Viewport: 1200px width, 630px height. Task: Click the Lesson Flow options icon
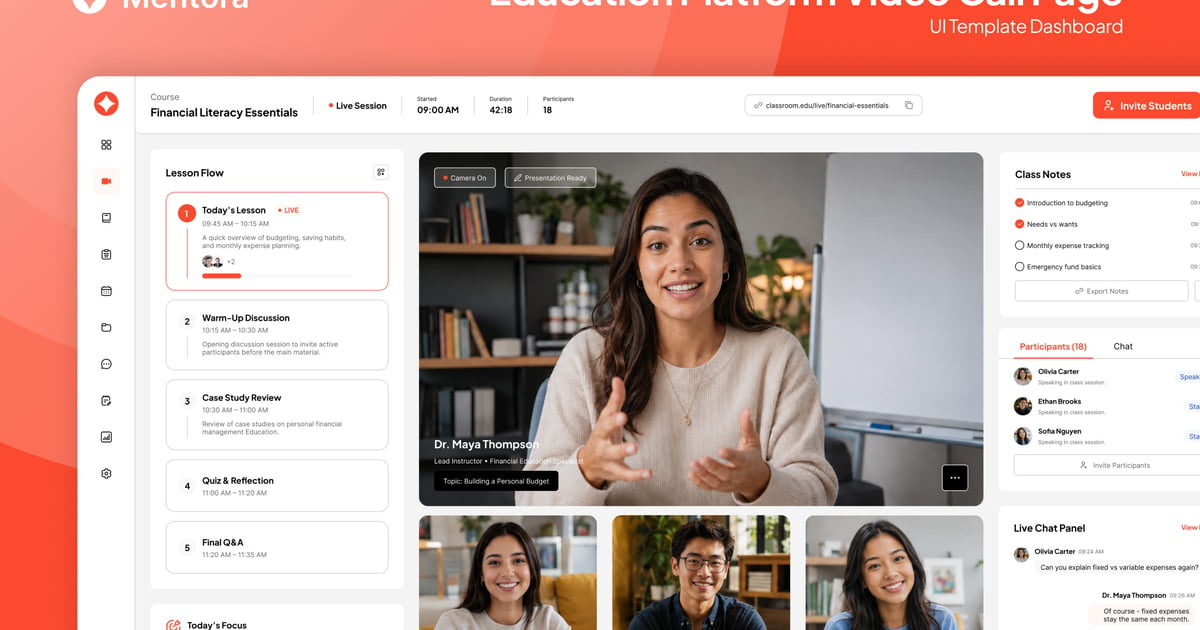point(380,172)
